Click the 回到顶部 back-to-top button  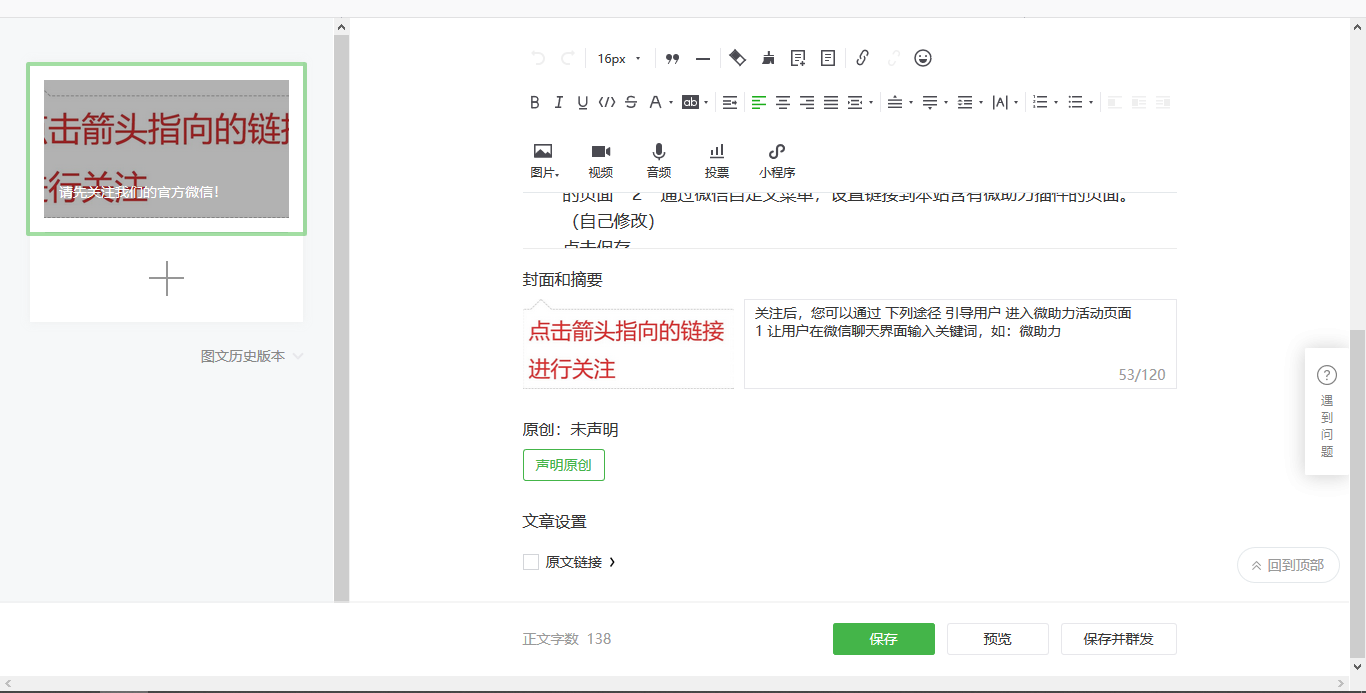(x=1288, y=565)
